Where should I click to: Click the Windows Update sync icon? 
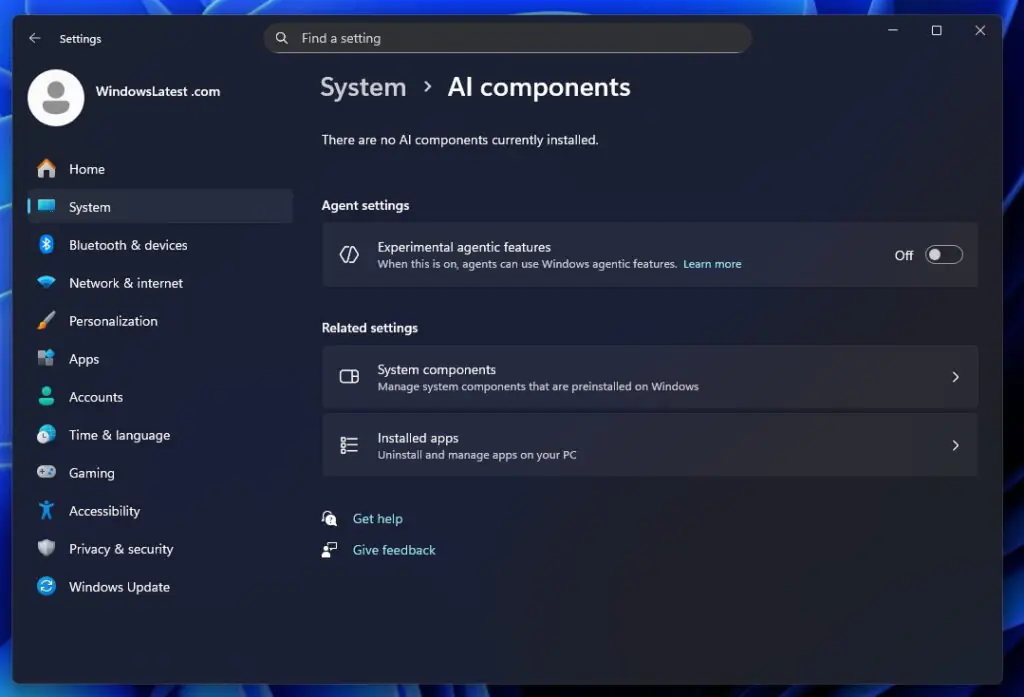click(x=46, y=587)
